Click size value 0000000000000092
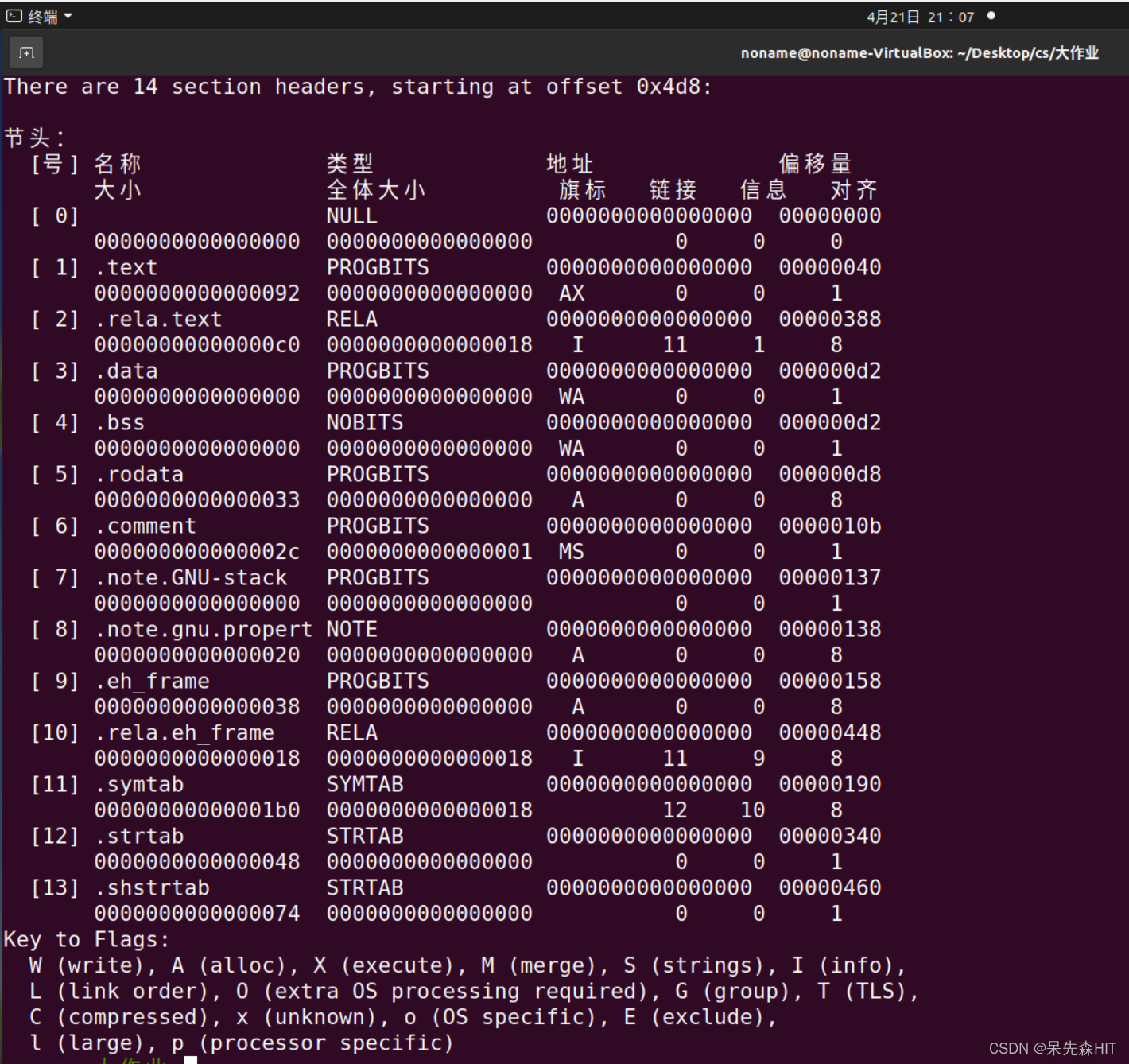The image size is (1129, 1064). (x=197, y=293)
